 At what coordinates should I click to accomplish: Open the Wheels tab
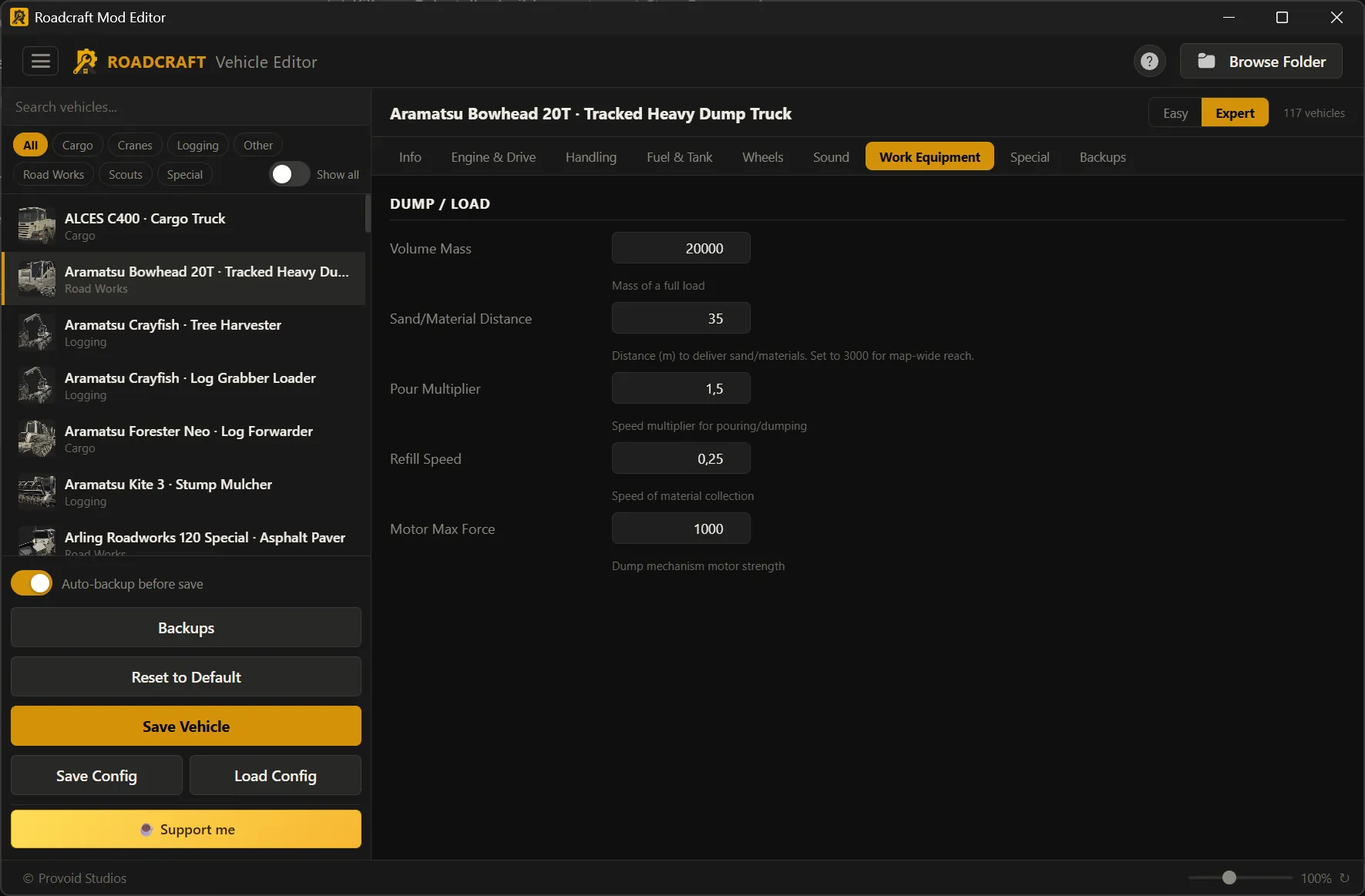(762, 156)
